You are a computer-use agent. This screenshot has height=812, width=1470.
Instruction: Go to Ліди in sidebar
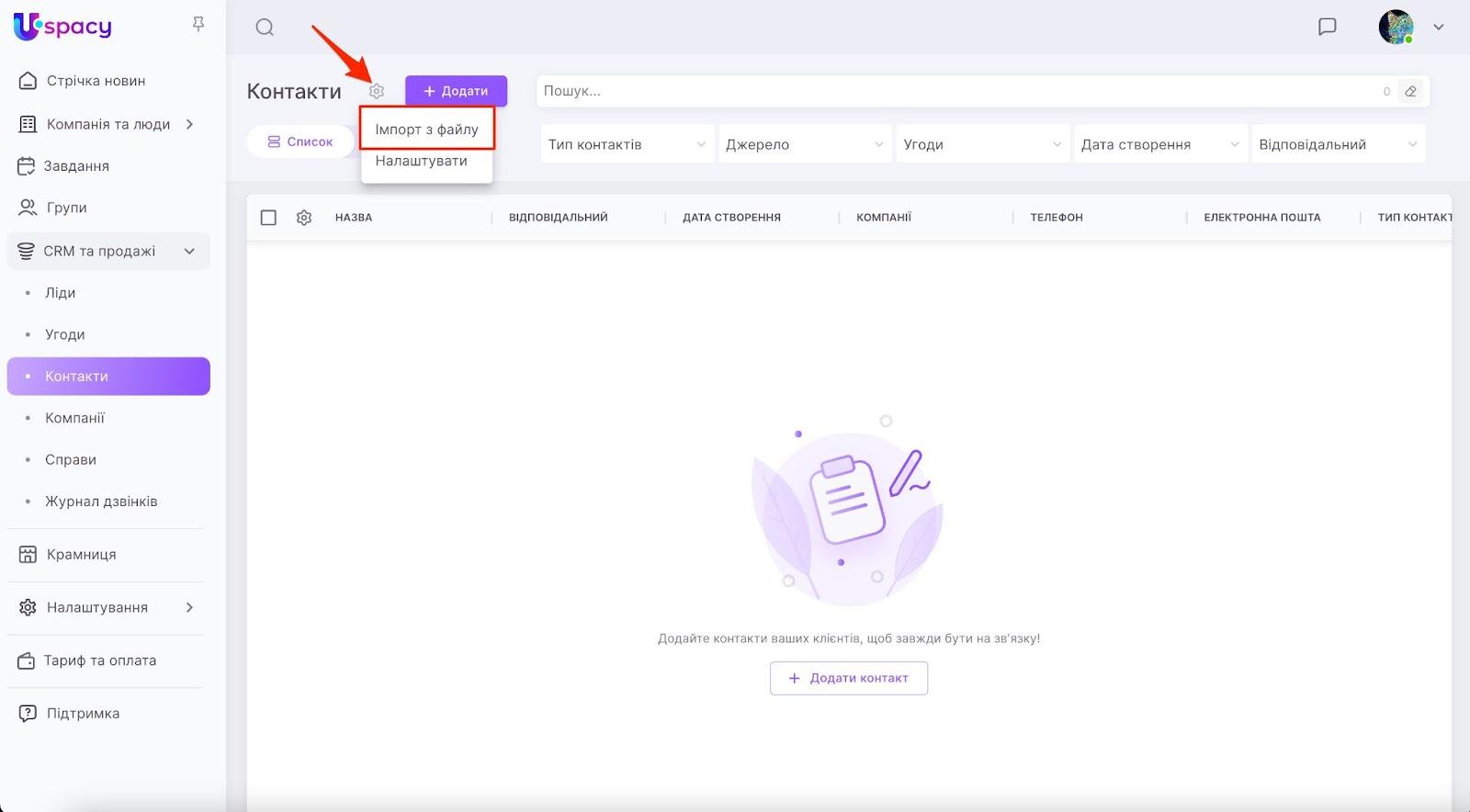click(x=61, y=293)
